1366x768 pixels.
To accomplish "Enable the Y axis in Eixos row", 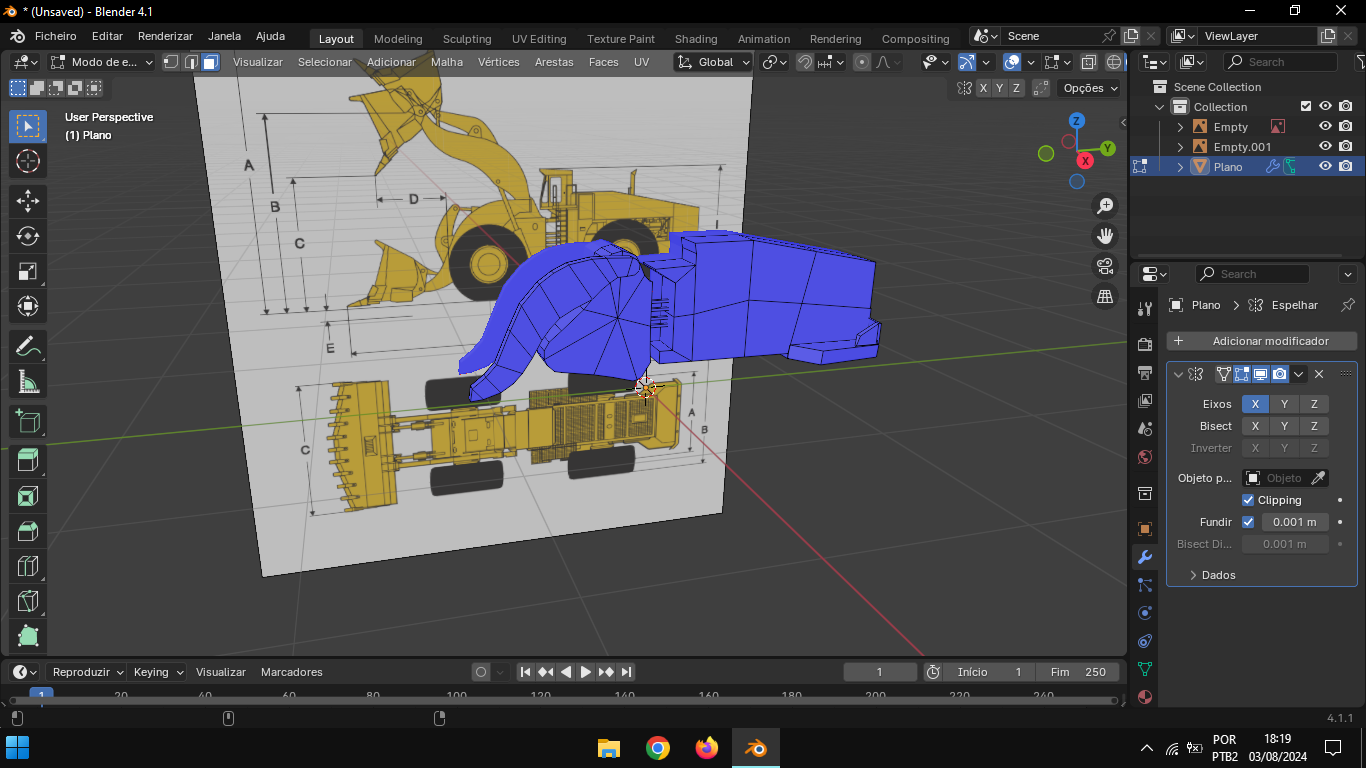I will point(1284,404).
